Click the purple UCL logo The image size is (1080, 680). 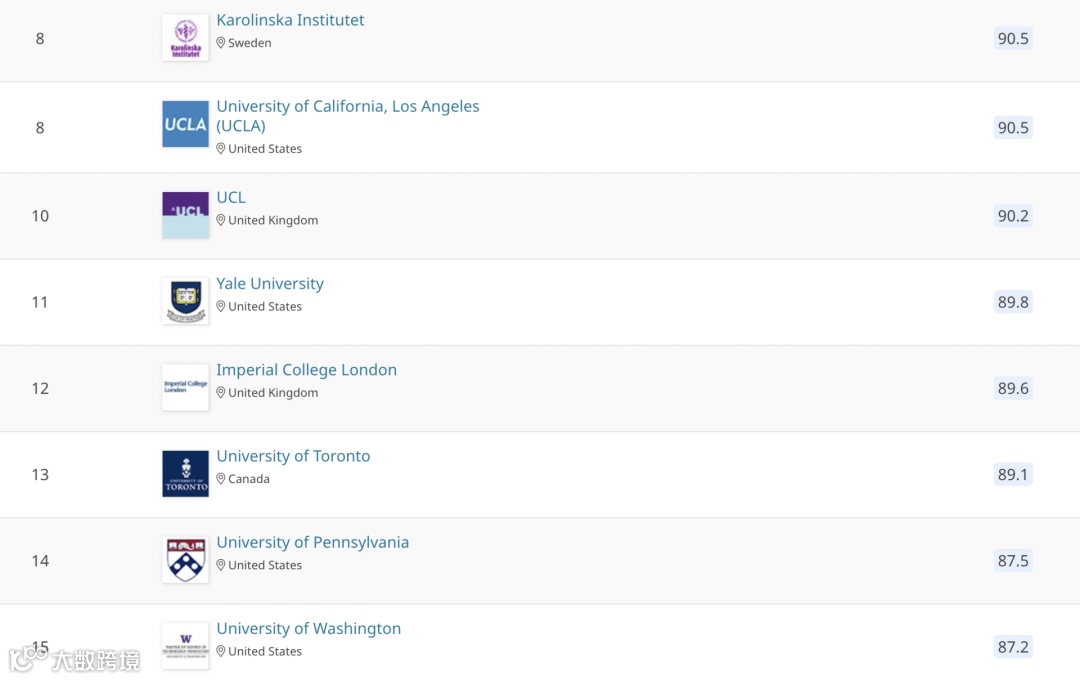click(x=185, y=215)
